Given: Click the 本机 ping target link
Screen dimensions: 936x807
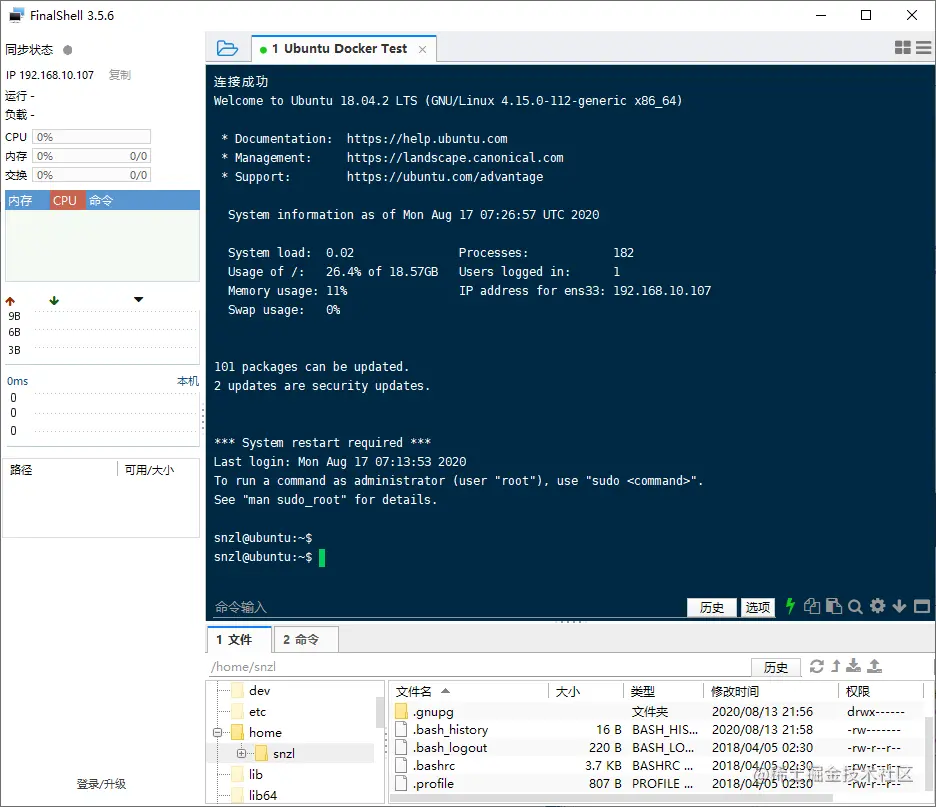Looking at the screenshot, I should click(187, 381).
